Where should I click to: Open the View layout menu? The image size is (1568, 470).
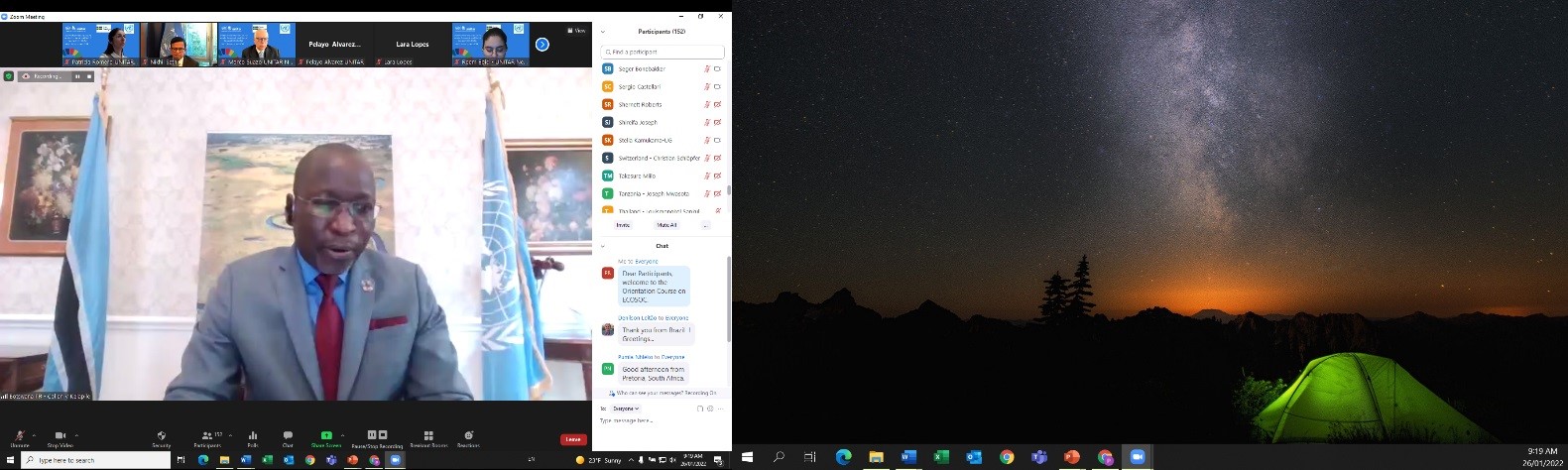(576, 31)
